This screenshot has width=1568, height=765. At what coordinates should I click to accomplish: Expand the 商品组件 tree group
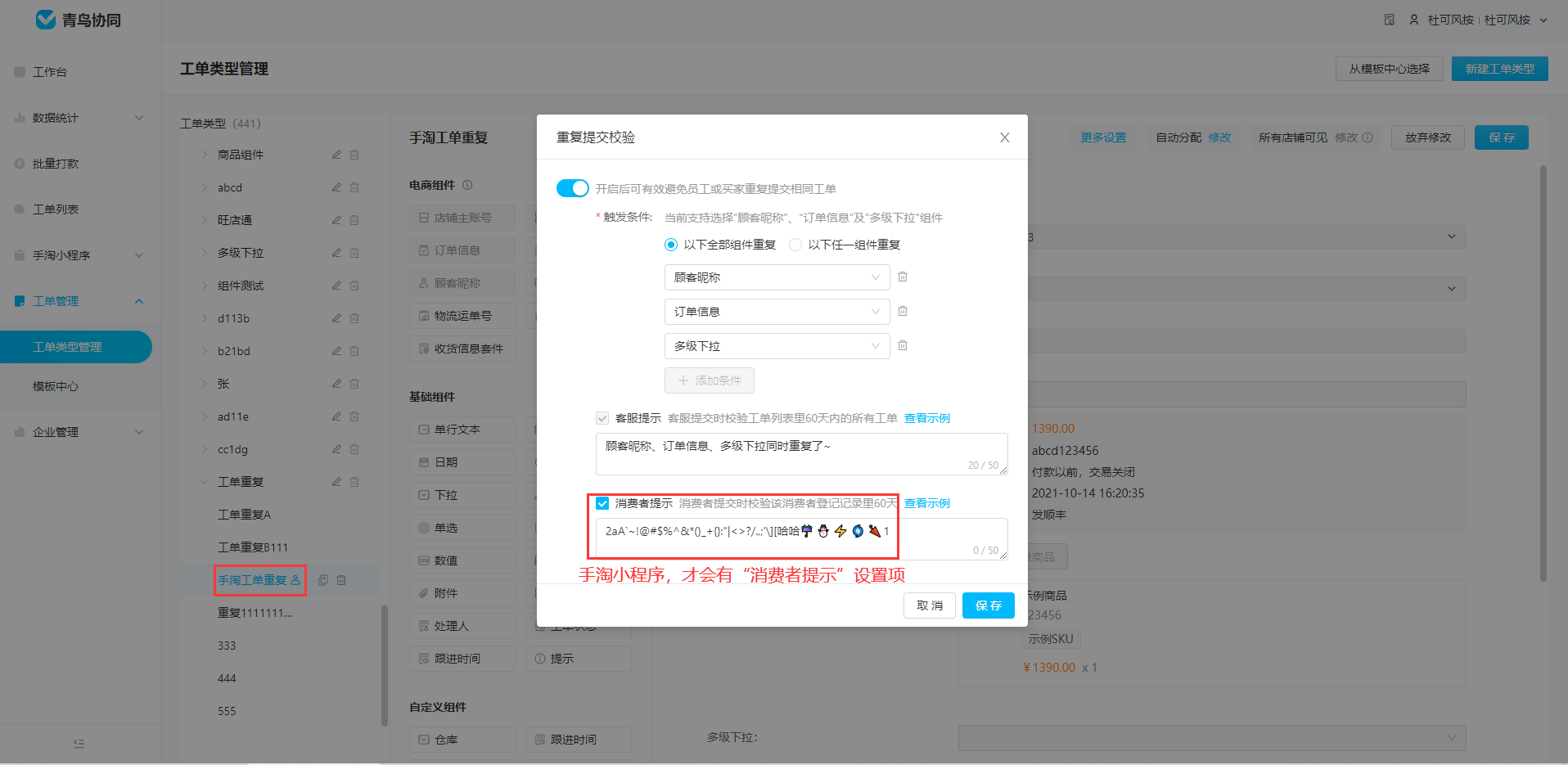205,155
